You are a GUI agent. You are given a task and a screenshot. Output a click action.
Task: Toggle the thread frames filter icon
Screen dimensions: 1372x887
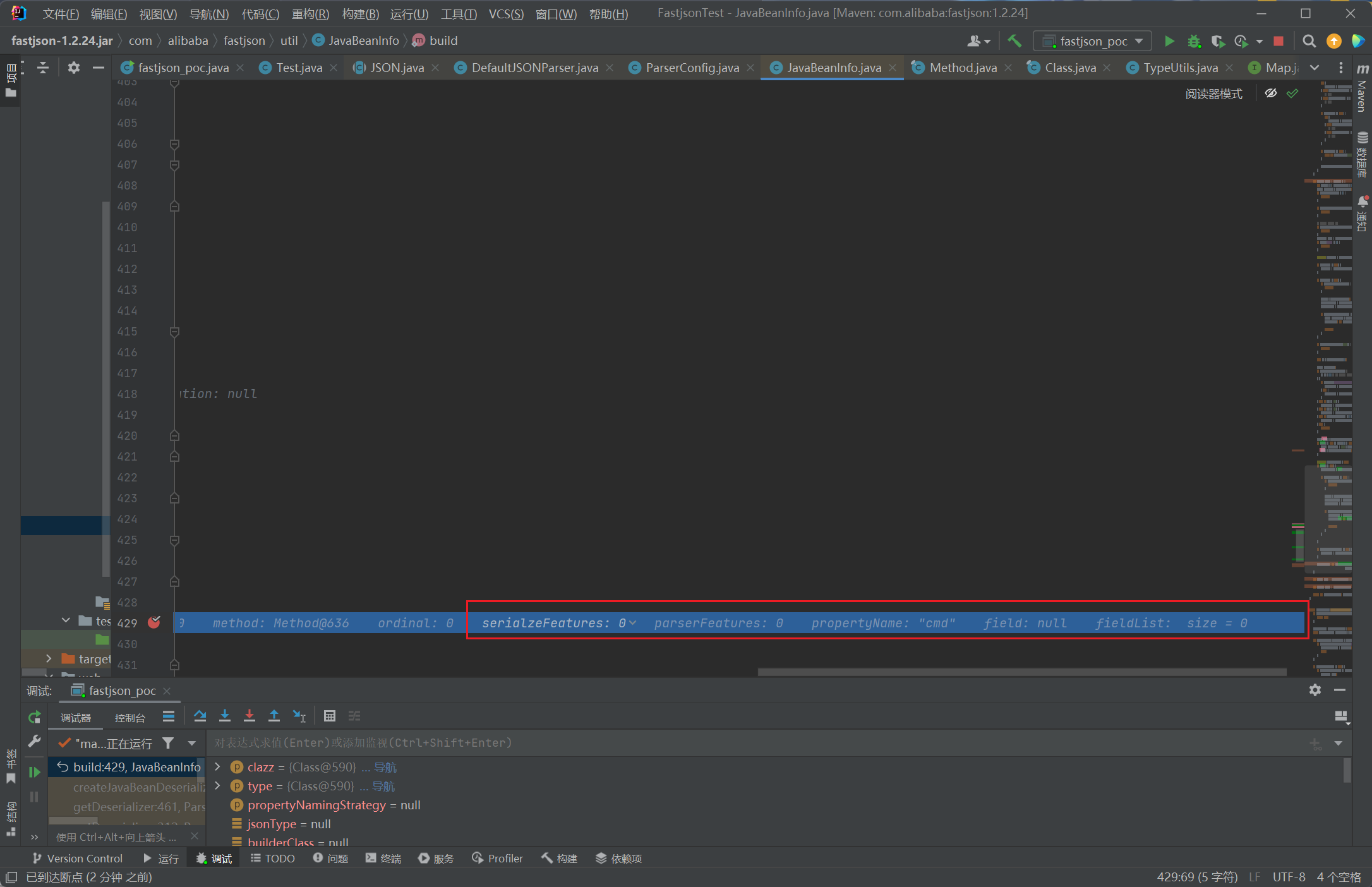168,743
